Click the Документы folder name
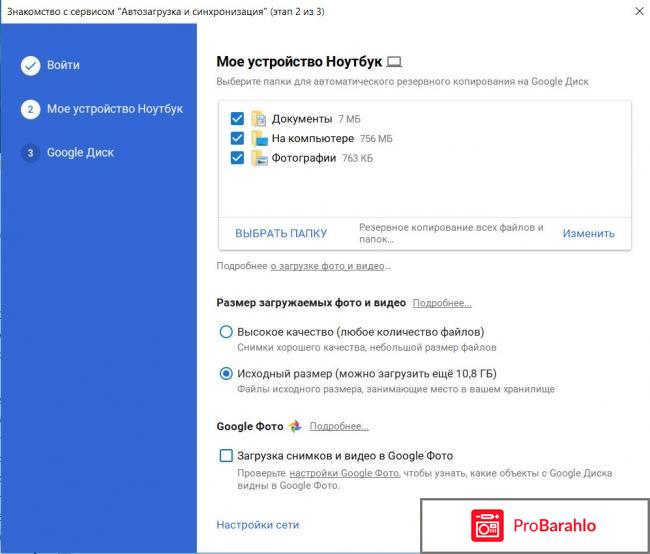 (302, 119)
